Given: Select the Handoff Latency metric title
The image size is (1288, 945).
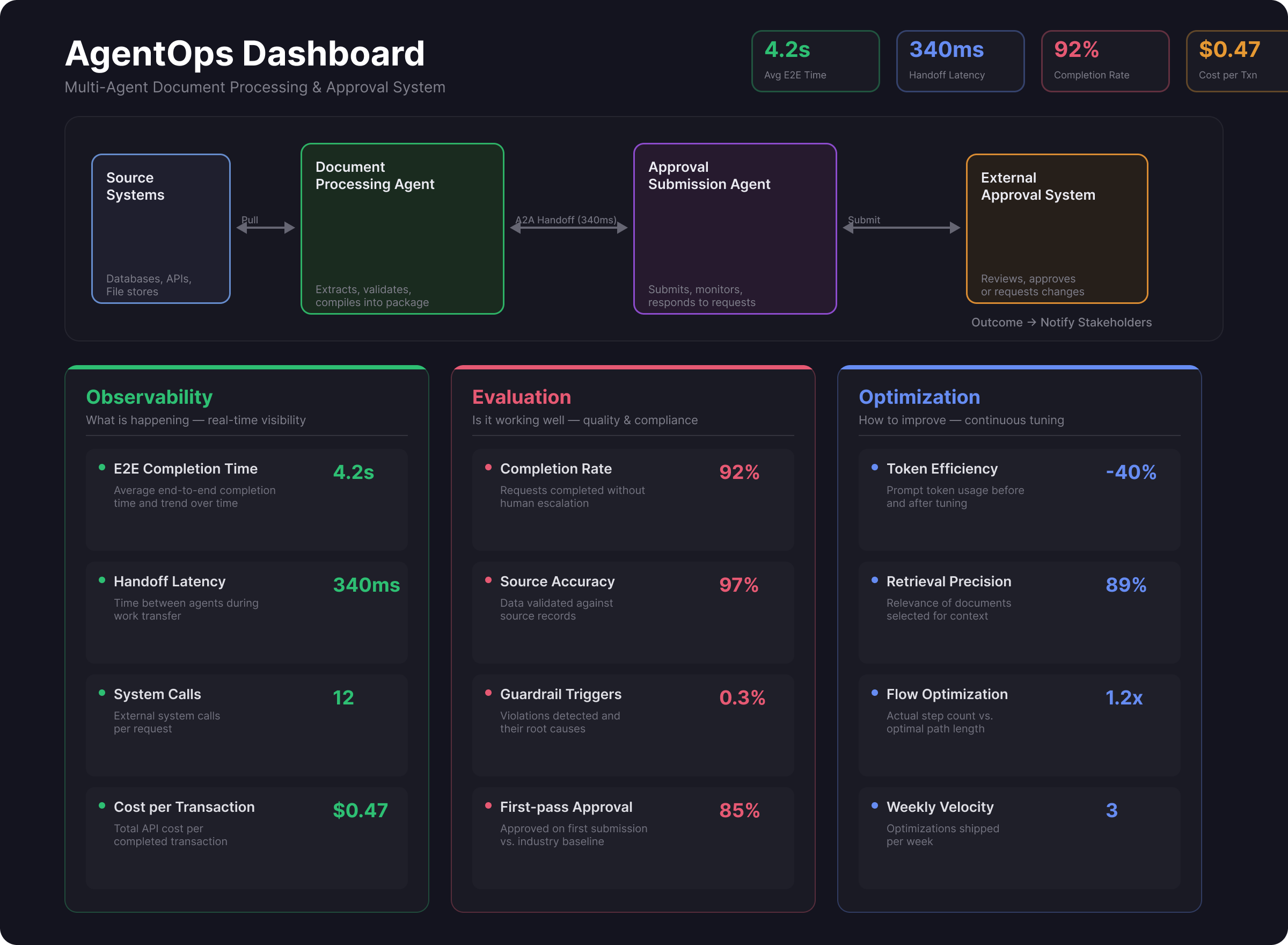Looking at the screenshot, I should (169, 581).
